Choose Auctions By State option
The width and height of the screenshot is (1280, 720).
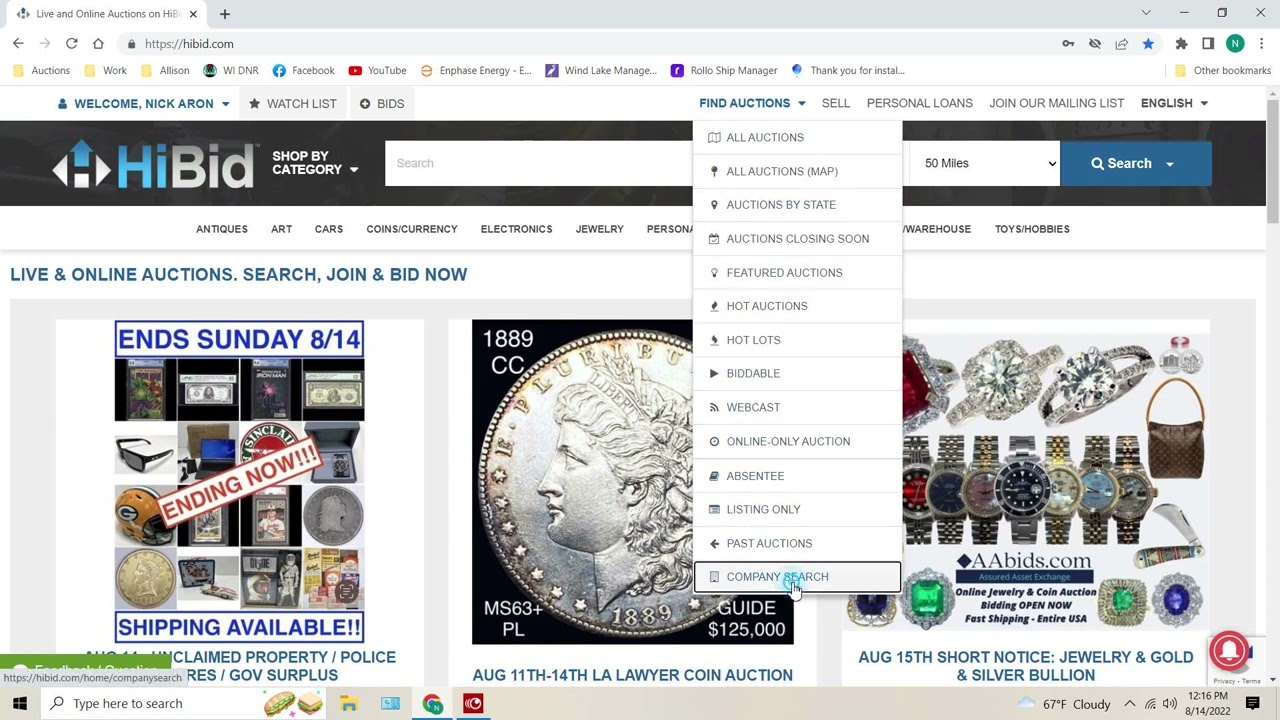pyautogui.click(x=797, y=205)
